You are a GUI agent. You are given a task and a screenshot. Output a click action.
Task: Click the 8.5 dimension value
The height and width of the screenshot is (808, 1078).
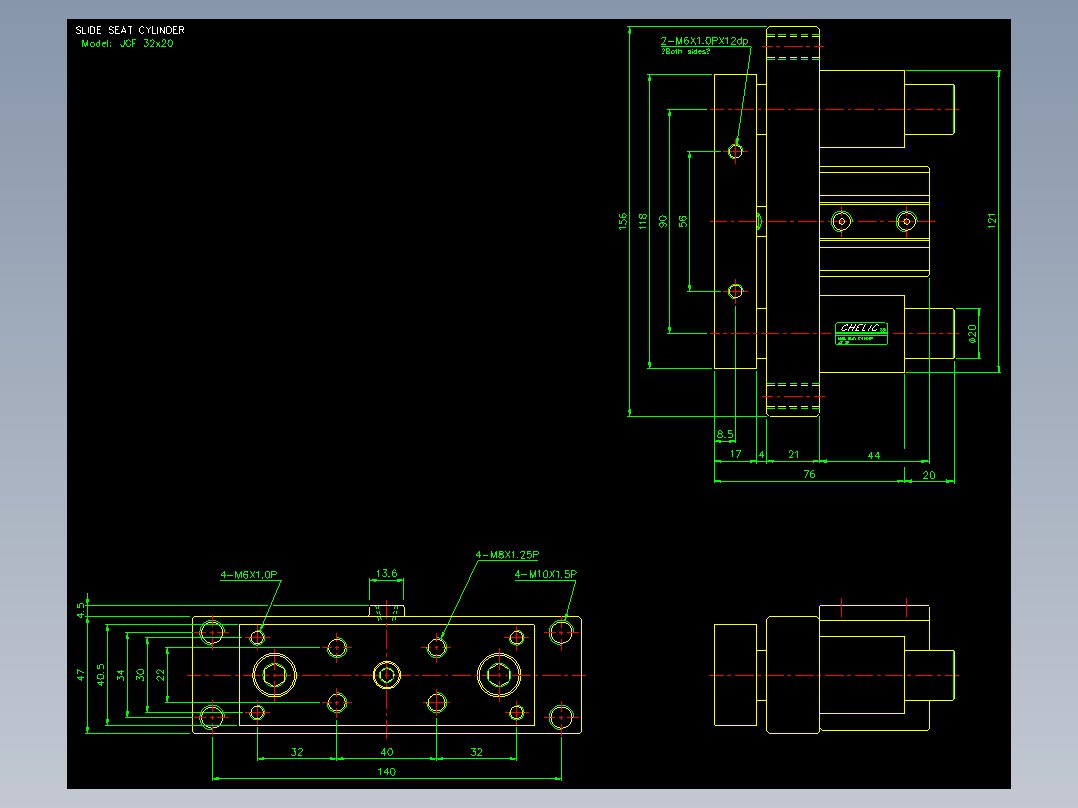725,435
